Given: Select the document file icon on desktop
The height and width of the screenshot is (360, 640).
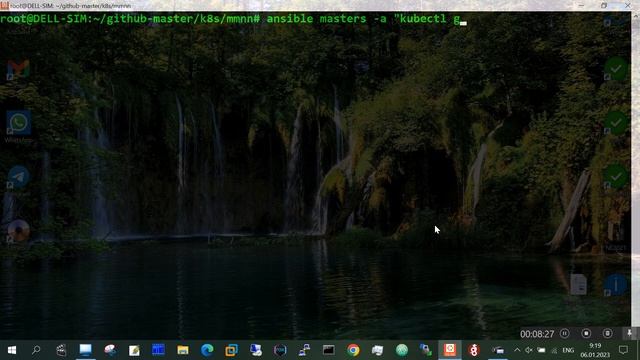Looking at the screenshot, I should point(578,284).
